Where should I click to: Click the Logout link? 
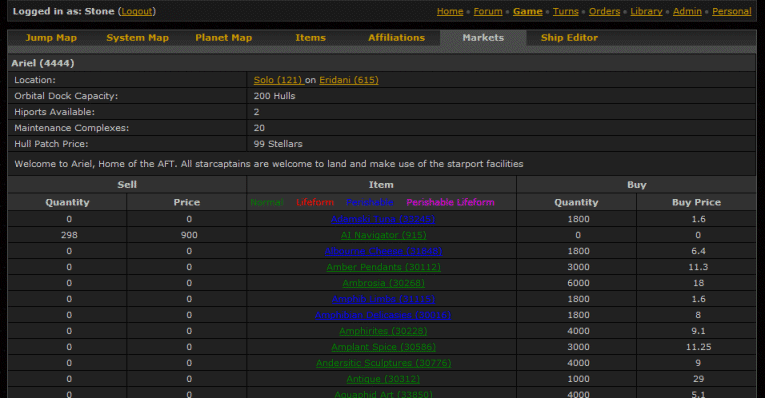(137, 11)
